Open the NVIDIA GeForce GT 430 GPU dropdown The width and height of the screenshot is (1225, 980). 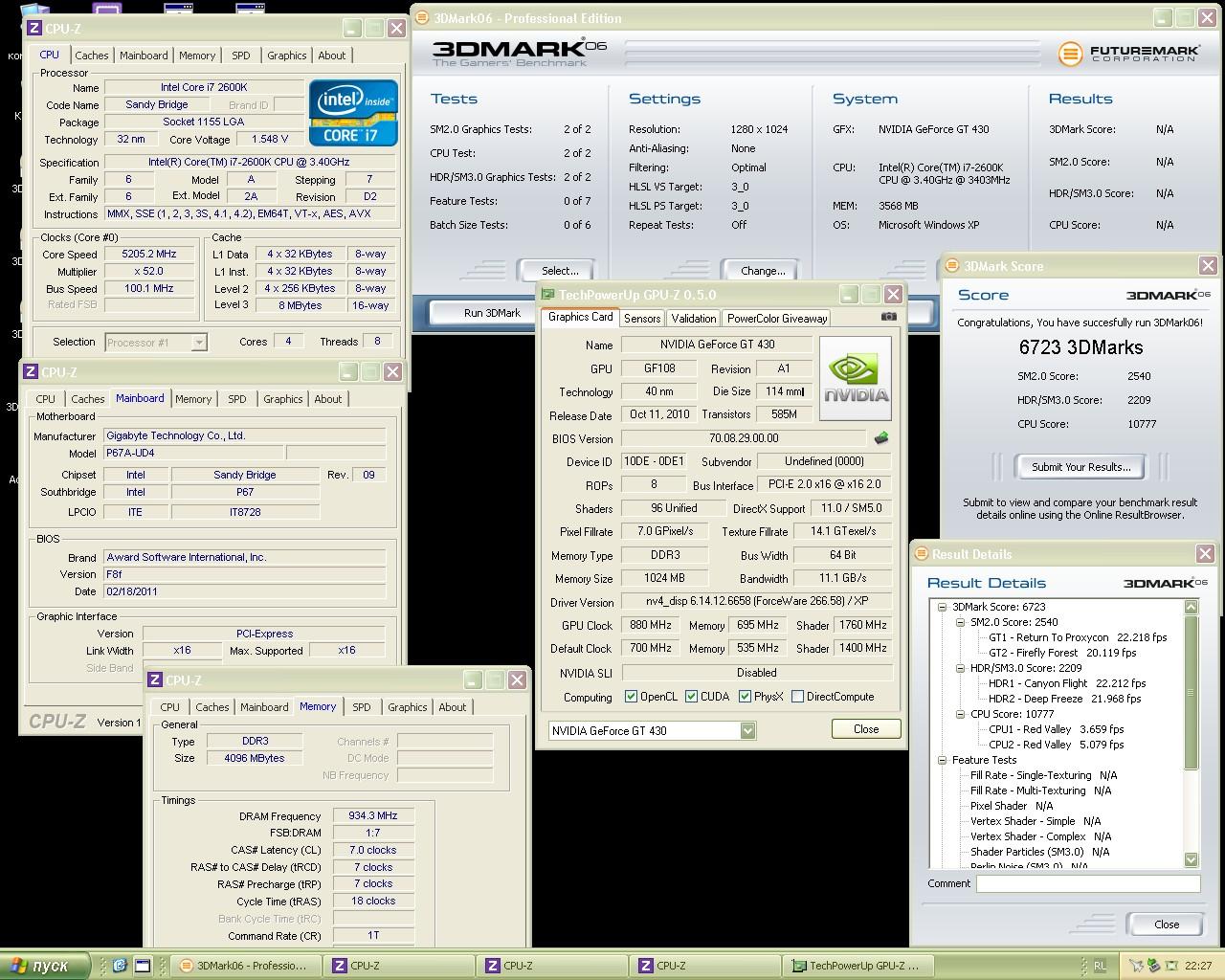click(x=747, y=731)
